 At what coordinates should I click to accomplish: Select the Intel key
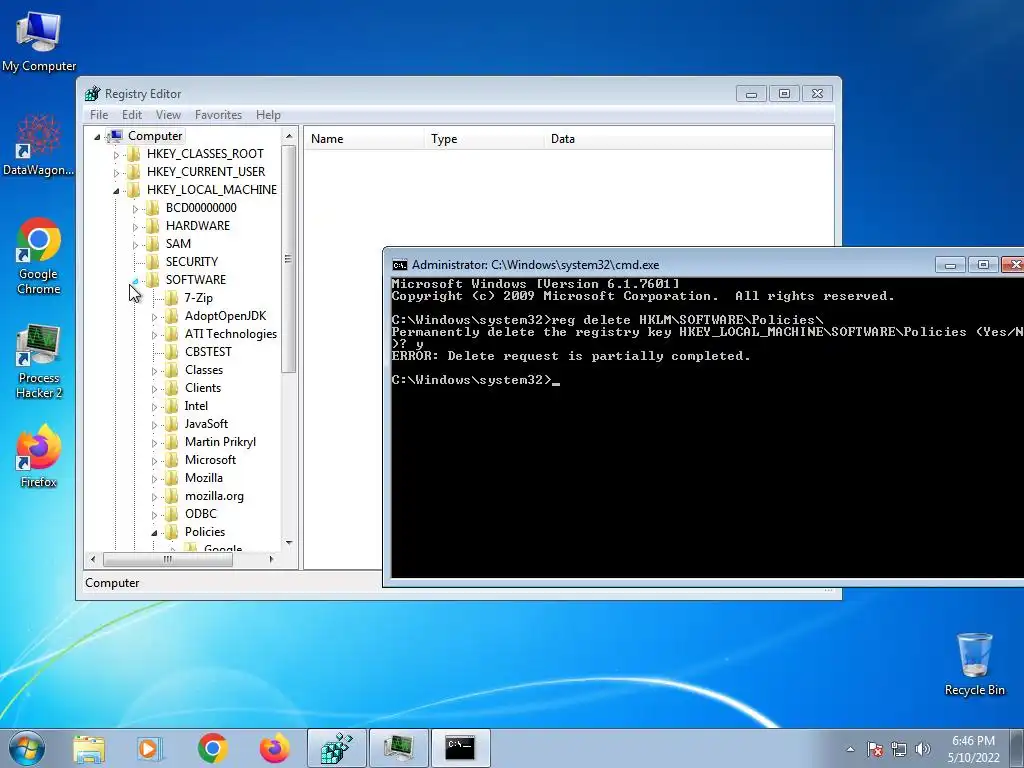coord(196,406)
